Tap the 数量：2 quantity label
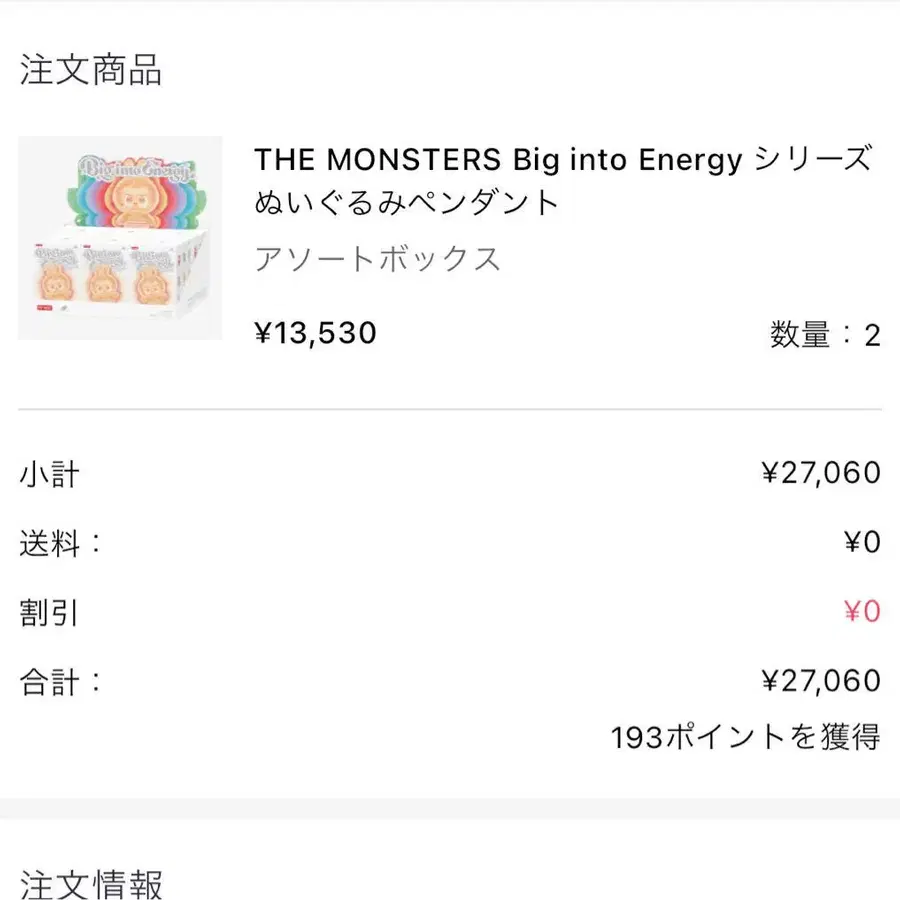900x900 pixels. pos(825,335)
